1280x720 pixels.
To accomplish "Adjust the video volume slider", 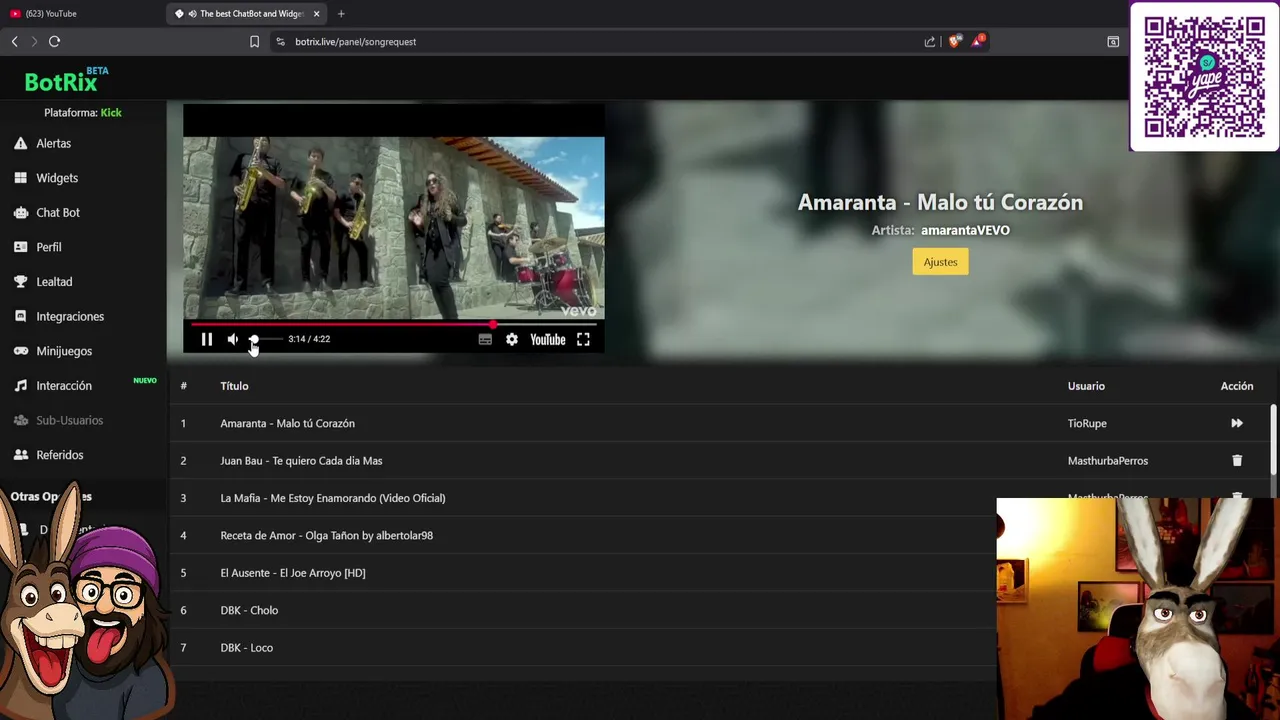I will click(265, 340).
